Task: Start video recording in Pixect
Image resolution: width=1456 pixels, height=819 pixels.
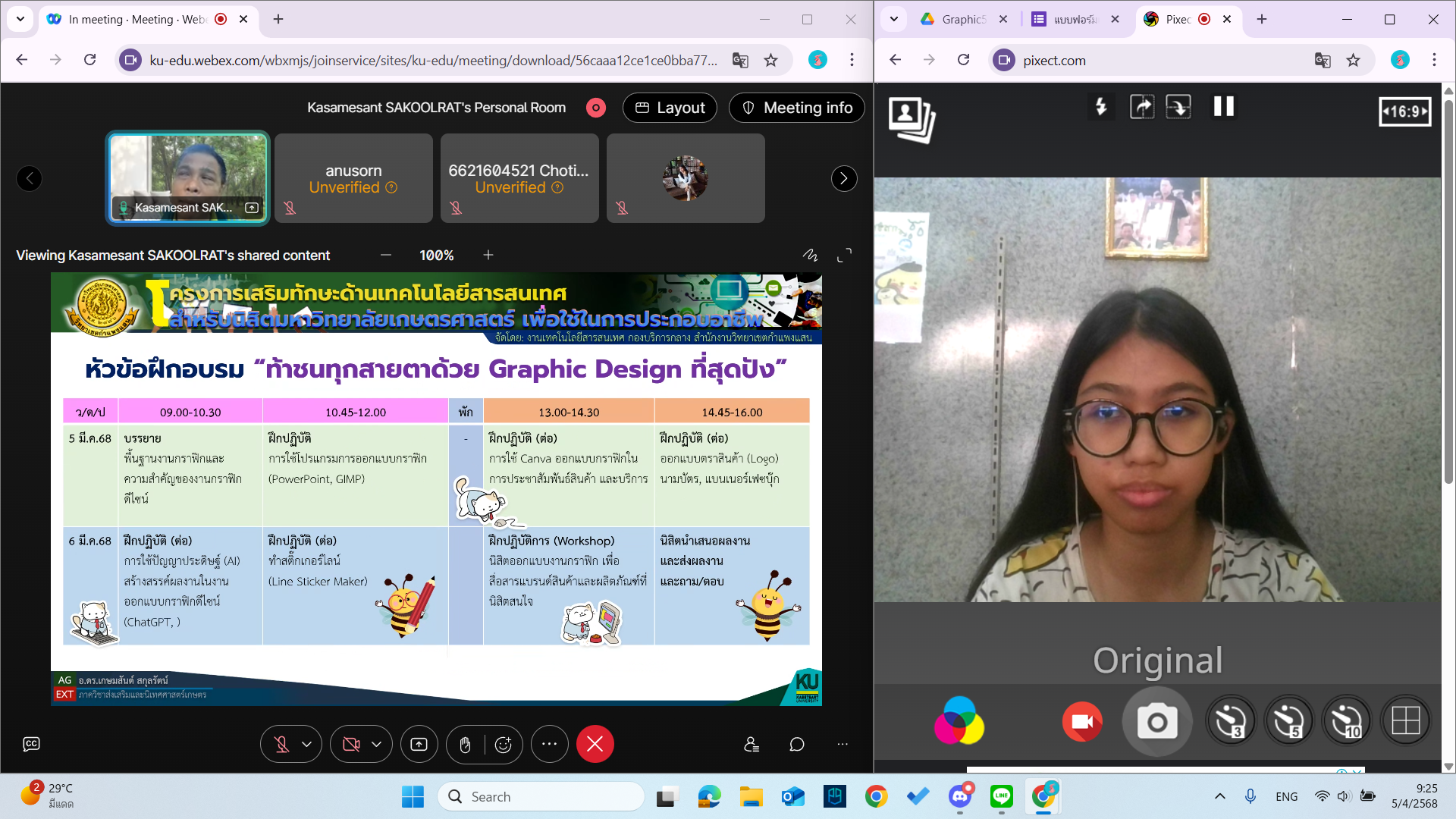Action: point(1082,721)
